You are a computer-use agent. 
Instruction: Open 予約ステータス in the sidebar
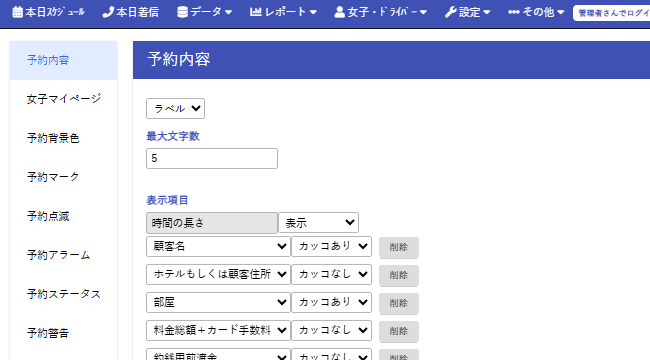click(x=64, y=294)
